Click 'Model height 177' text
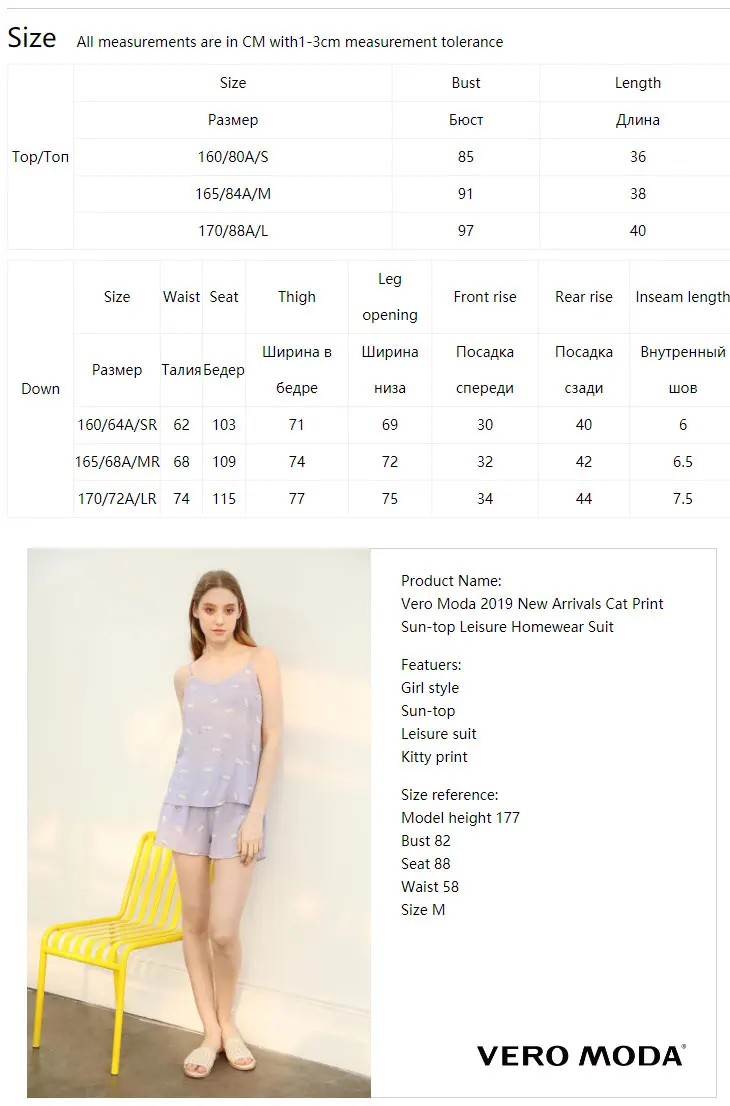The image size is (730, 1106). click(x=461, y=818)
